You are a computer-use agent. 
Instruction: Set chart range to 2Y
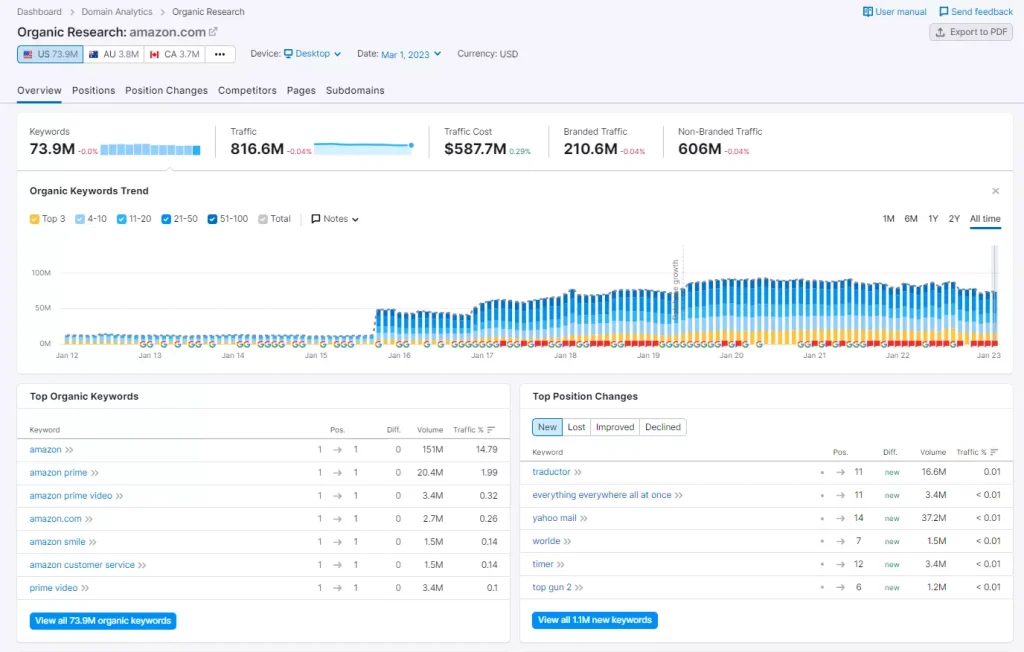[x=954, y=219]
